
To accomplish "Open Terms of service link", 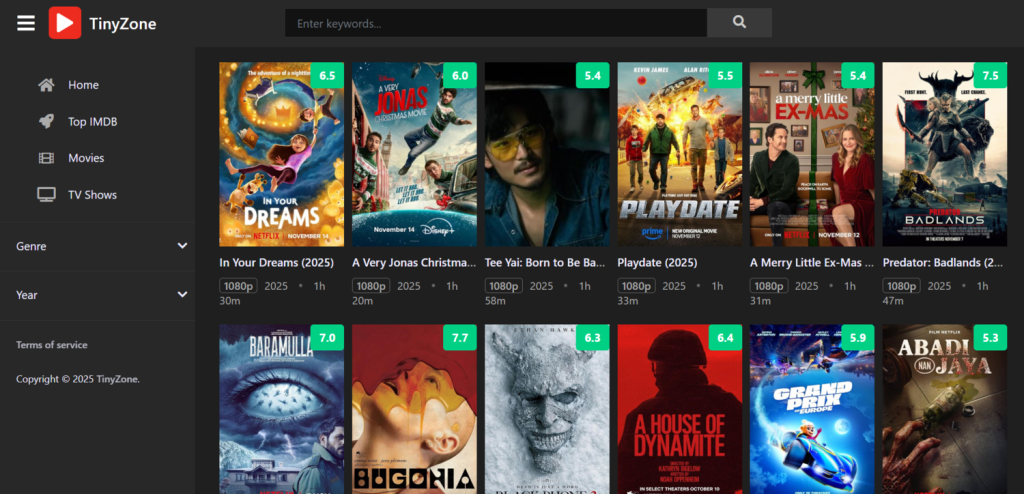I will click(52, 345).
